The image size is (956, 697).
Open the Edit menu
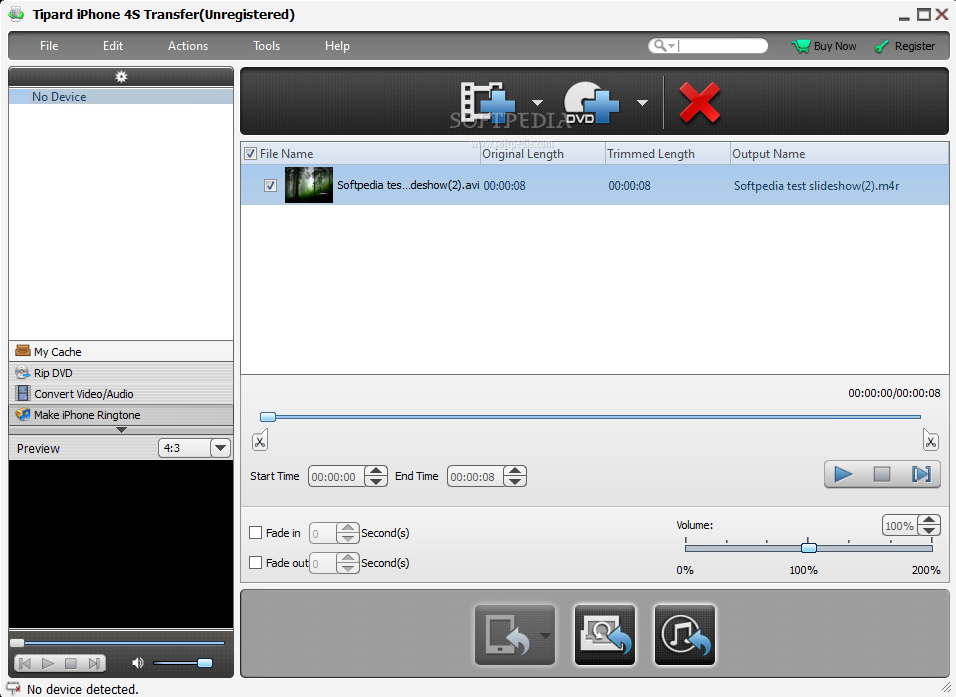click(113, 46)
